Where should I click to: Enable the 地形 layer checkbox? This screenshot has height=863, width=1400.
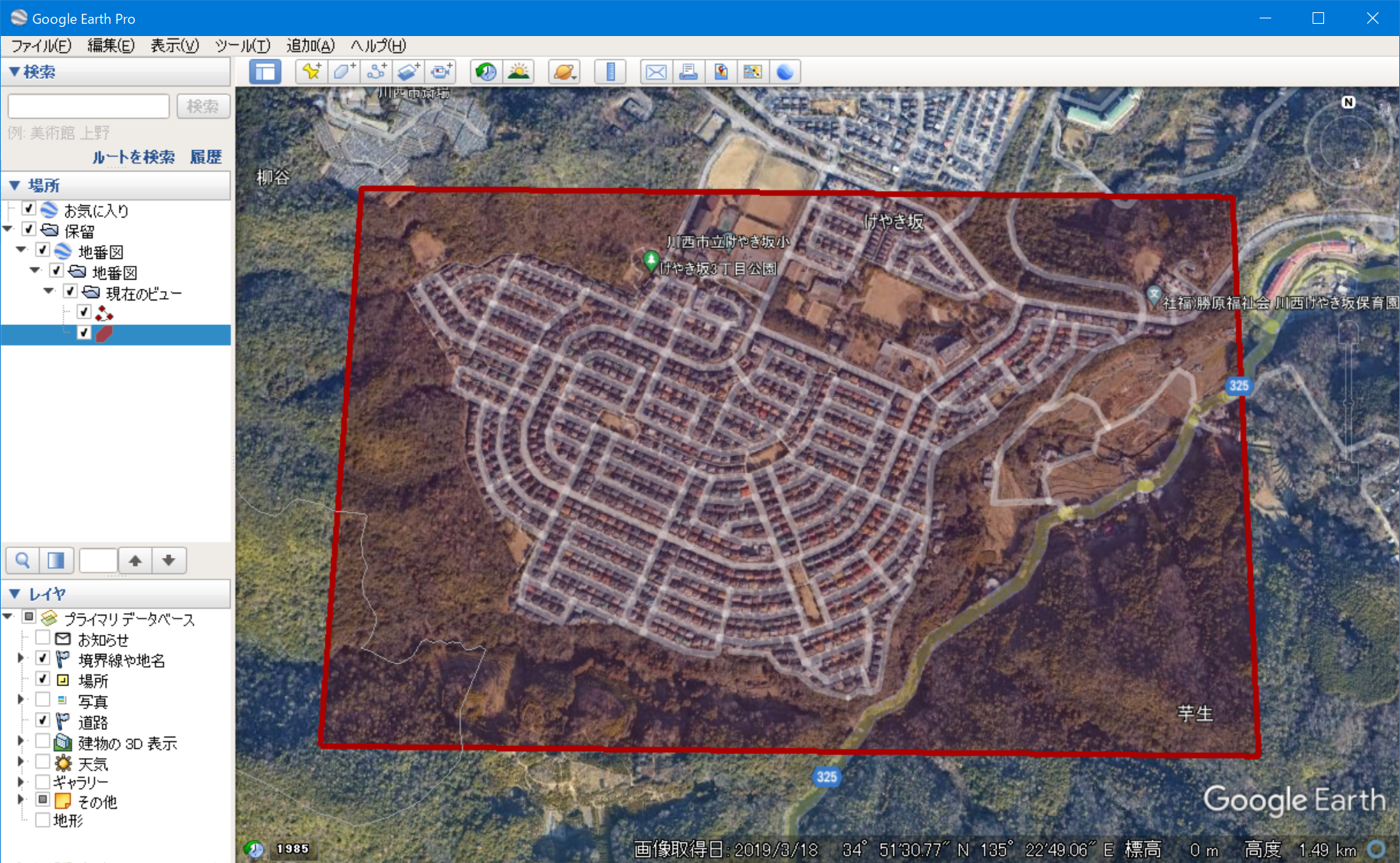43,819
